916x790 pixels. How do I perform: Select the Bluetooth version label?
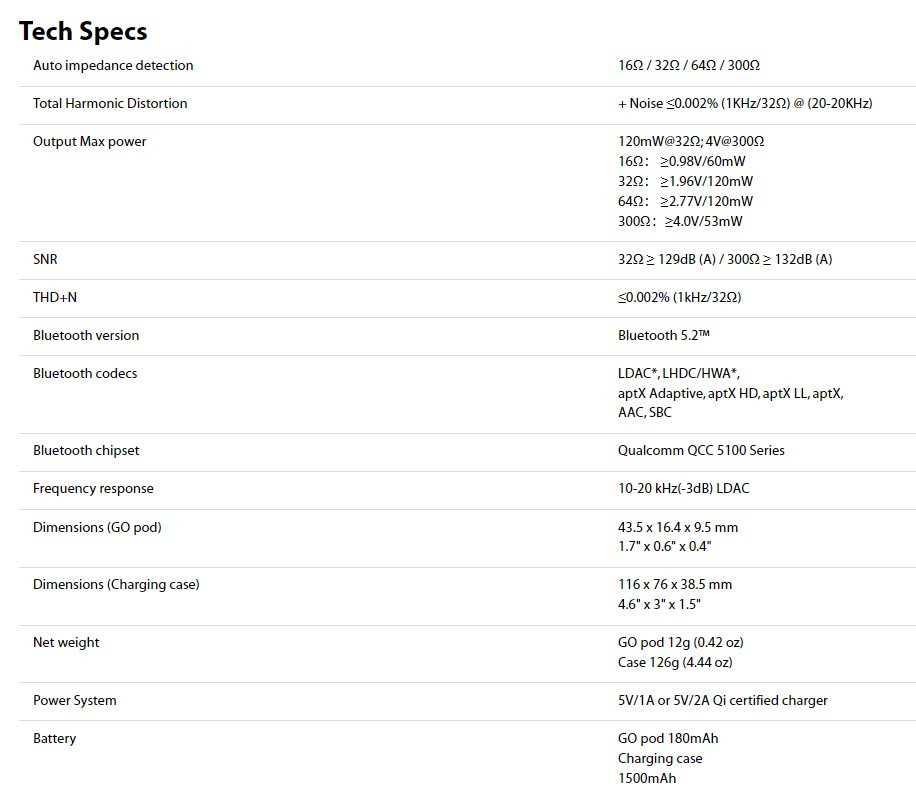pos(86,336)
